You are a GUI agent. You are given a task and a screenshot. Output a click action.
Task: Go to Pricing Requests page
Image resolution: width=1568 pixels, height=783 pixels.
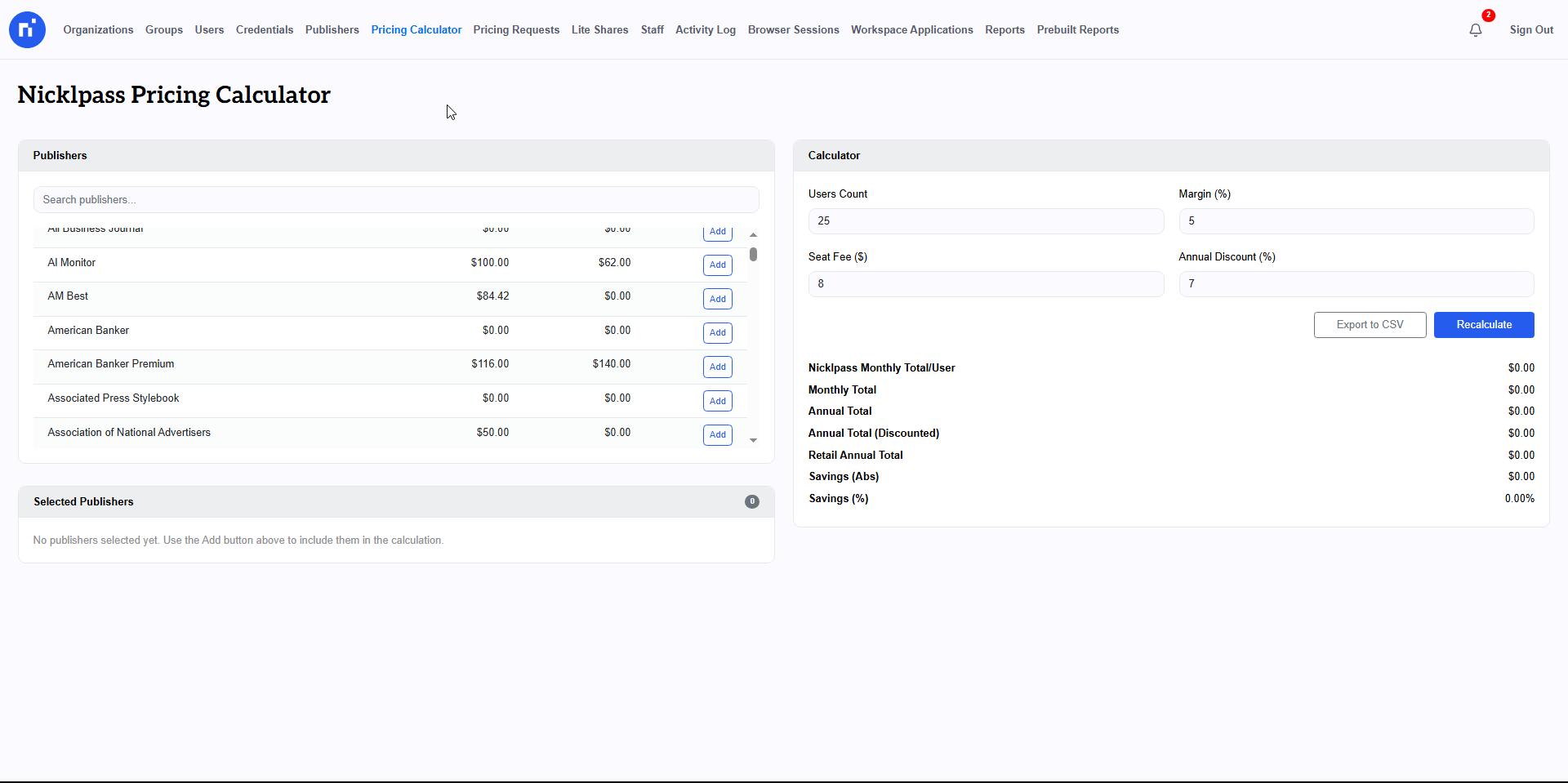(x=516, y=30)
